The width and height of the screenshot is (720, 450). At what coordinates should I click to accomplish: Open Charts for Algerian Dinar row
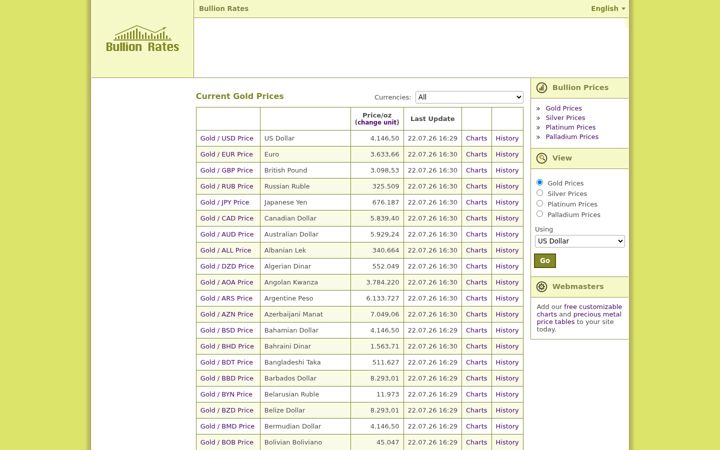click(476, 266)
